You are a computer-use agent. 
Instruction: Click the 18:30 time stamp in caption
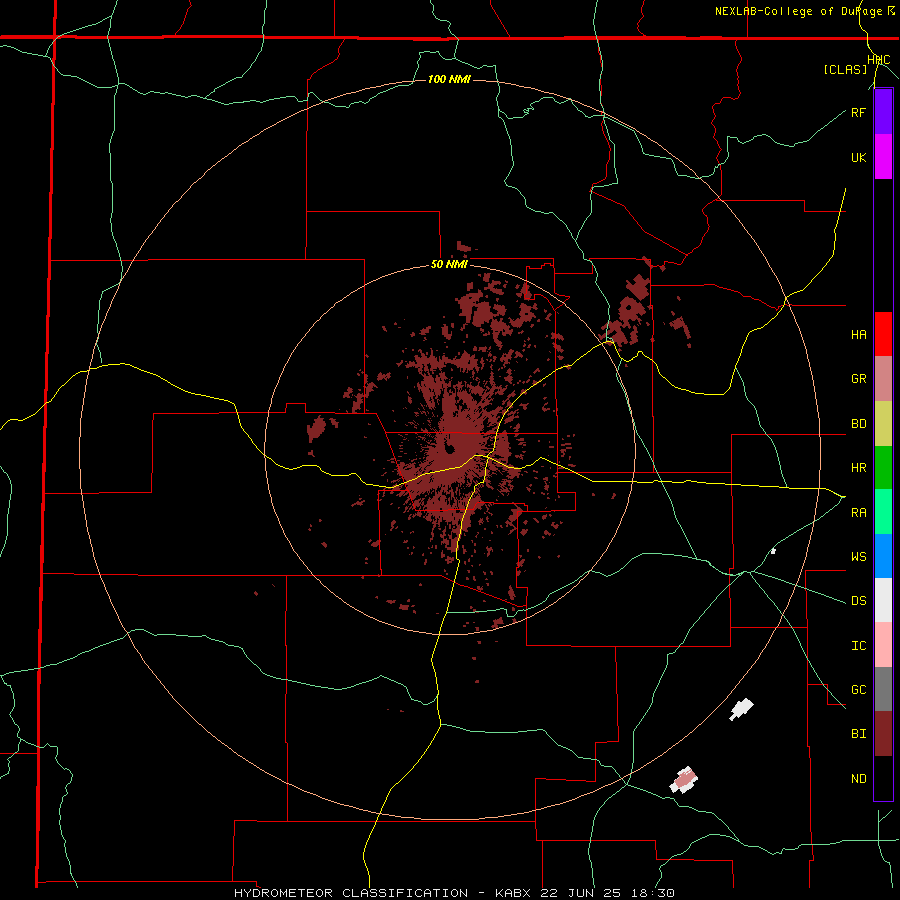(x=655, y=893)
